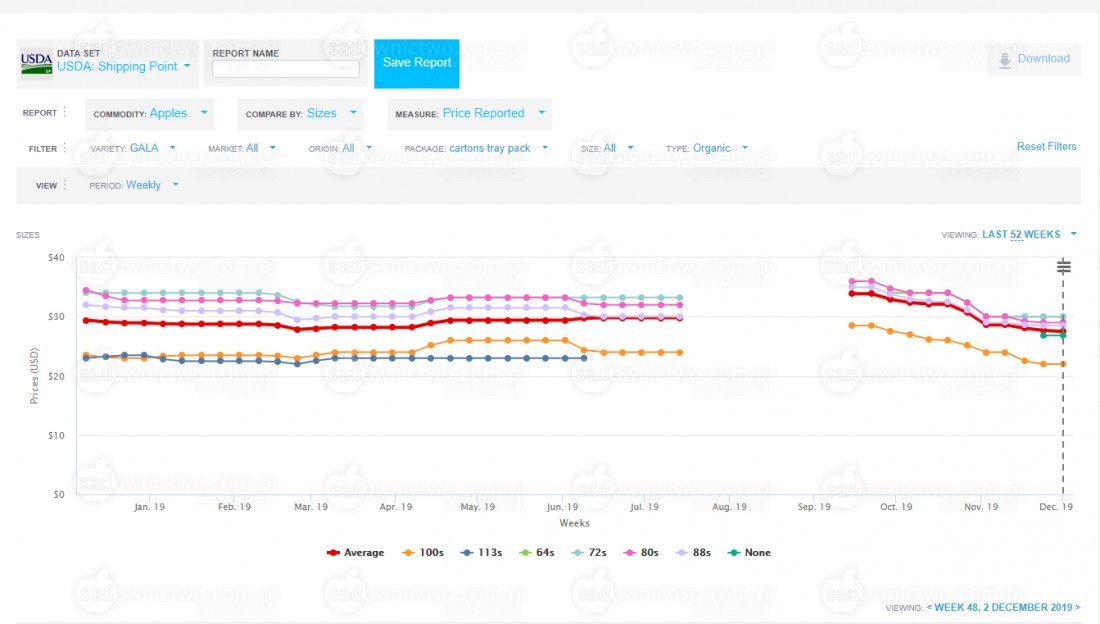Open the View row options dots
The height and width of the screenshot is (624, 1100).
(65, 185)
